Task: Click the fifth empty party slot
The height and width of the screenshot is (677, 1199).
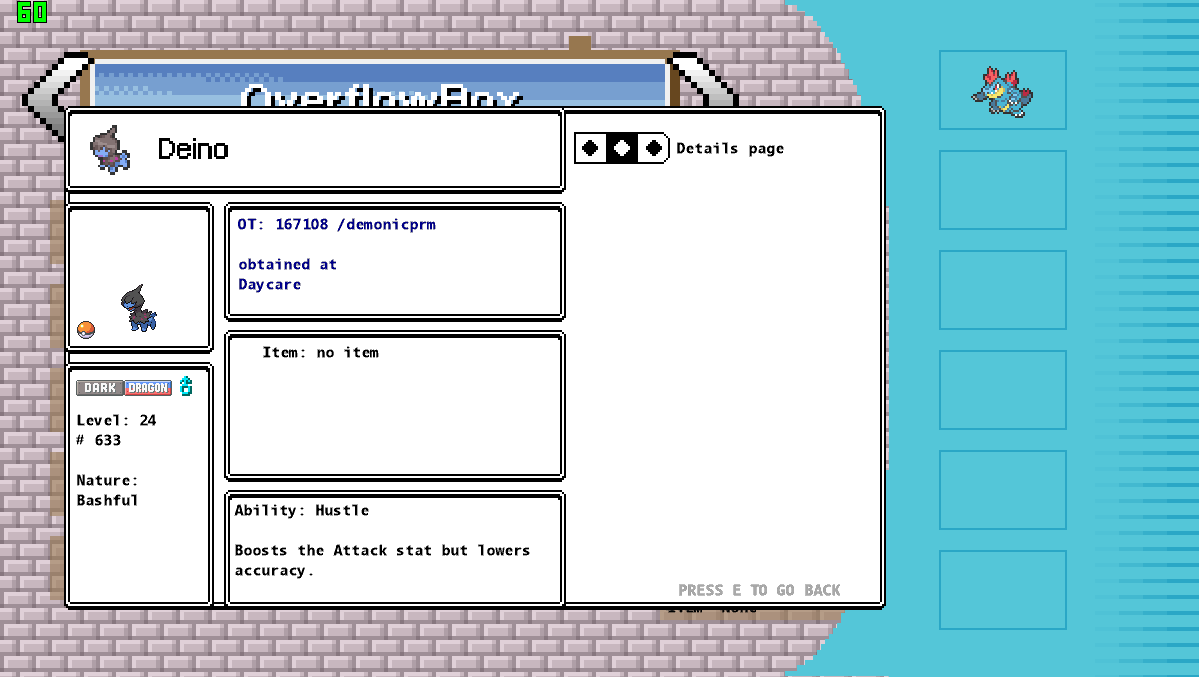Action: pos(1002,490)
